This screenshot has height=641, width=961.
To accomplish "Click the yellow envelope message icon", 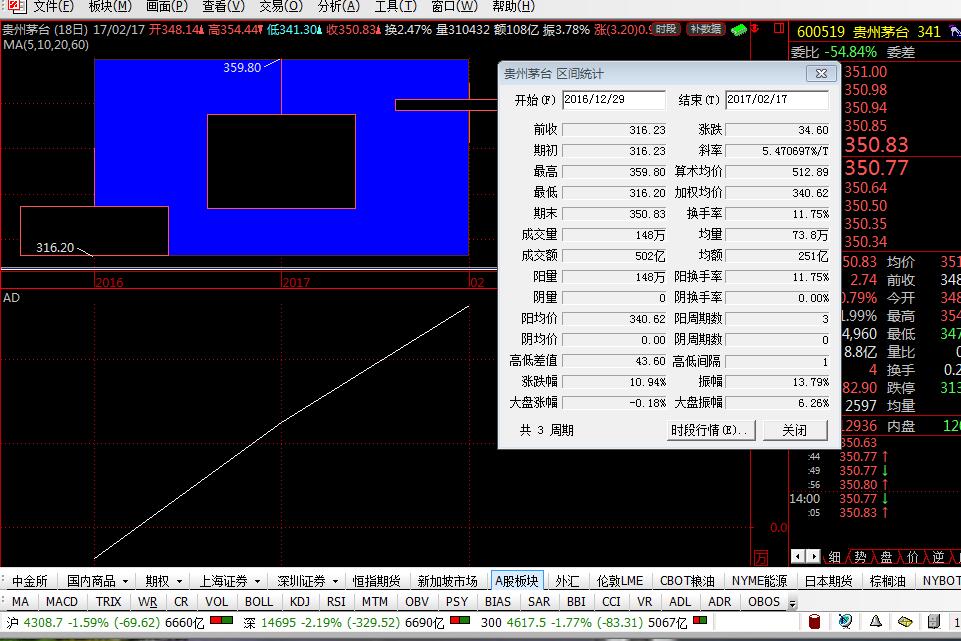I will tap(905, 622).
